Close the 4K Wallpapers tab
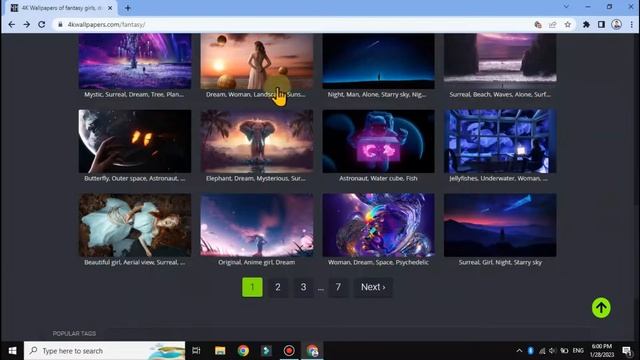Screen dimensions: 640x360 [110, 8]
